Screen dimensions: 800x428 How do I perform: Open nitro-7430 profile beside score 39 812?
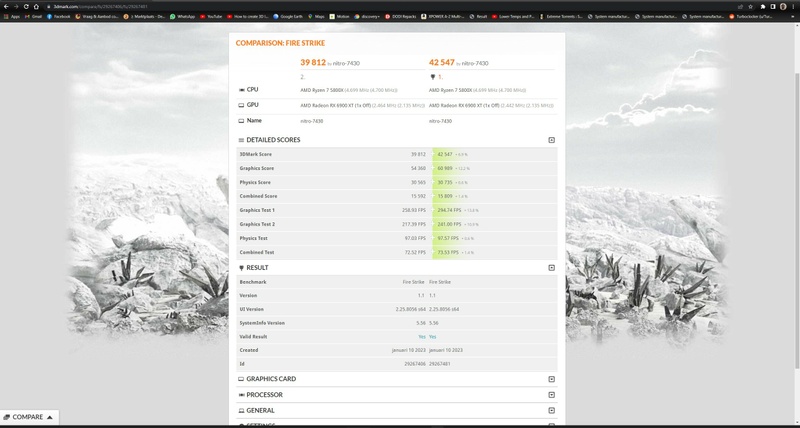point(346,63)
